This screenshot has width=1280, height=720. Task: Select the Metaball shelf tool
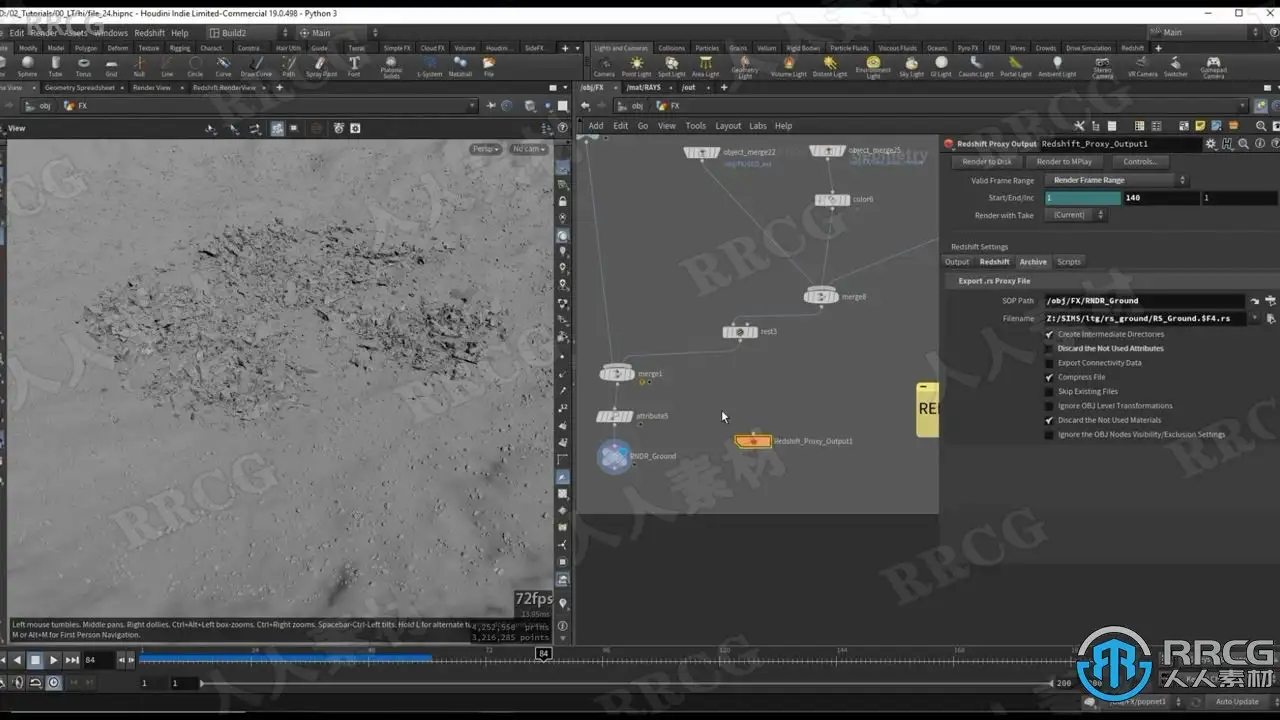coord(460,66)
